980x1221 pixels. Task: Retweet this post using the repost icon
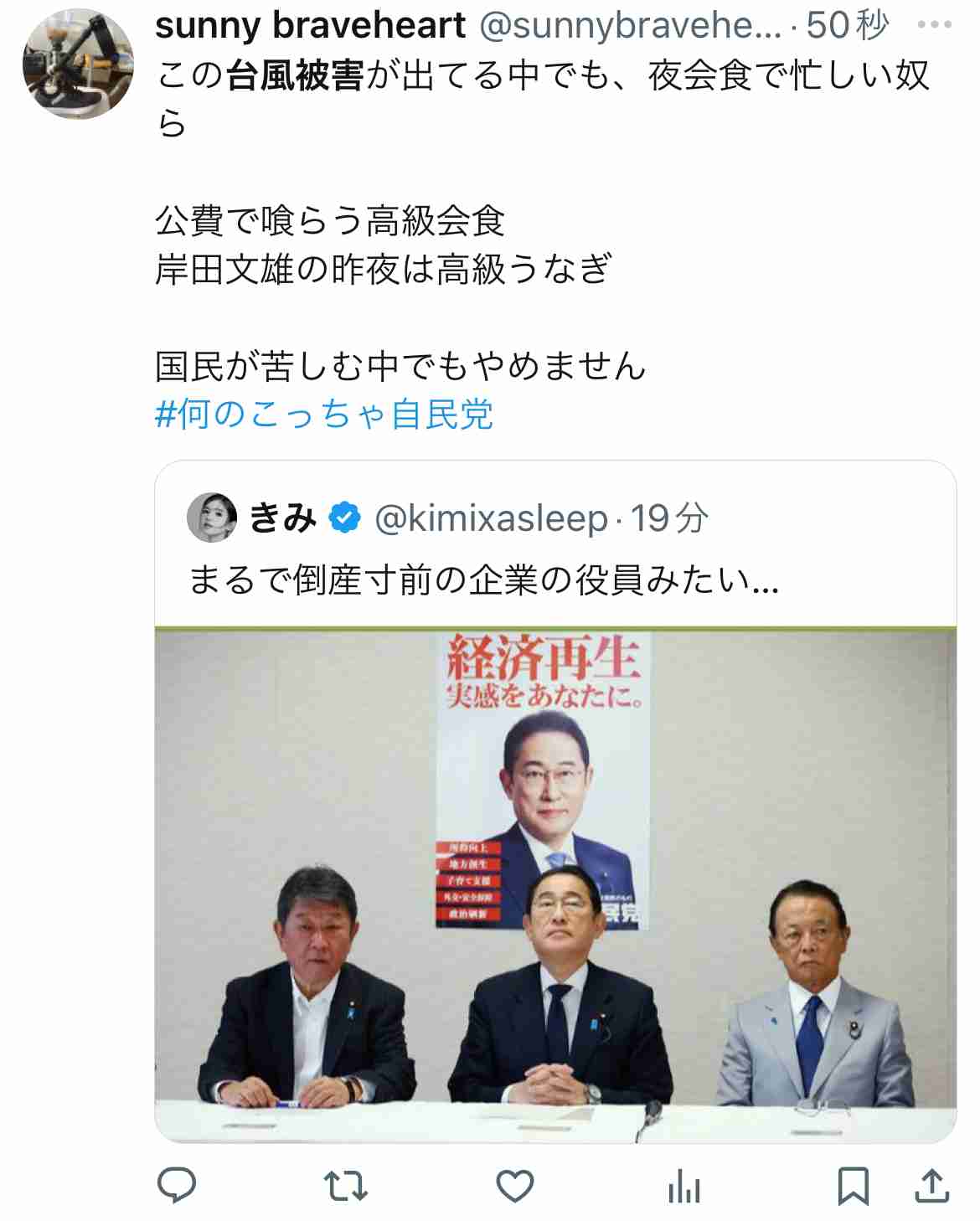click(345, 1186)
